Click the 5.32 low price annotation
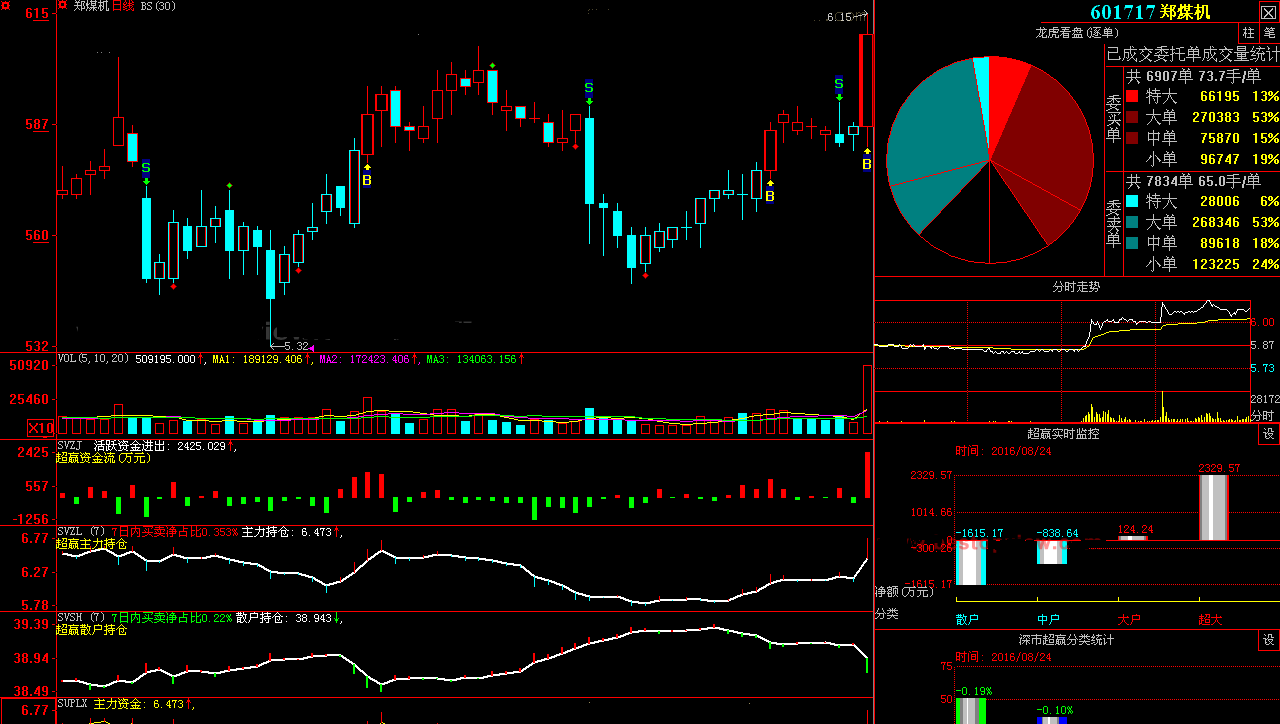Image resolution: width=1280 pixels, height=724 pixels. click(x=296, y=346)
